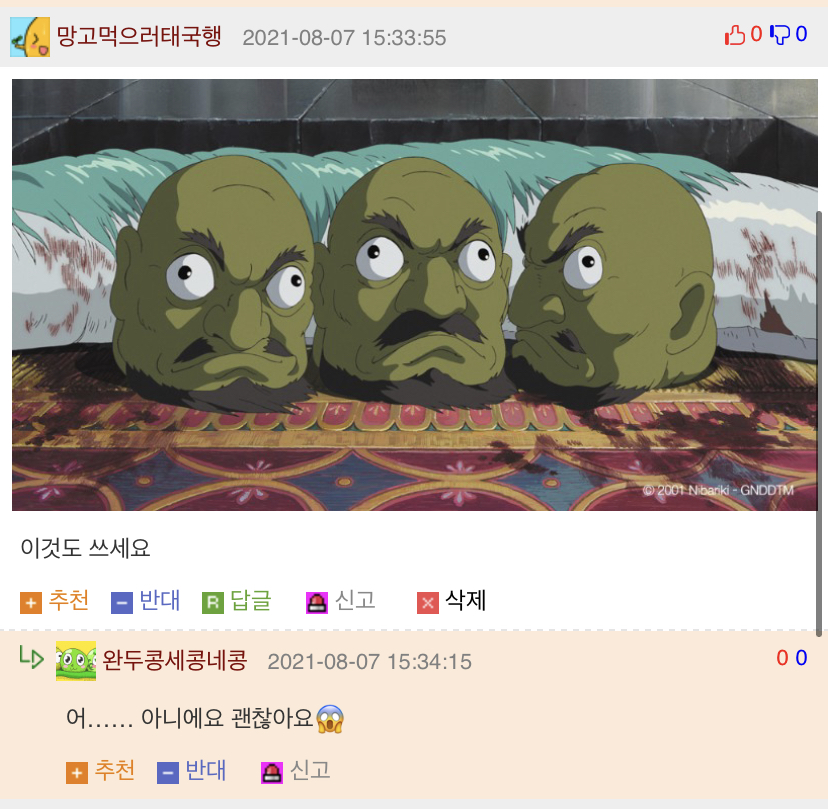The width and height of the screenshot is (828, 809).
Task: Click the red thumbs-up icon
Action: (x=735, y=35)
